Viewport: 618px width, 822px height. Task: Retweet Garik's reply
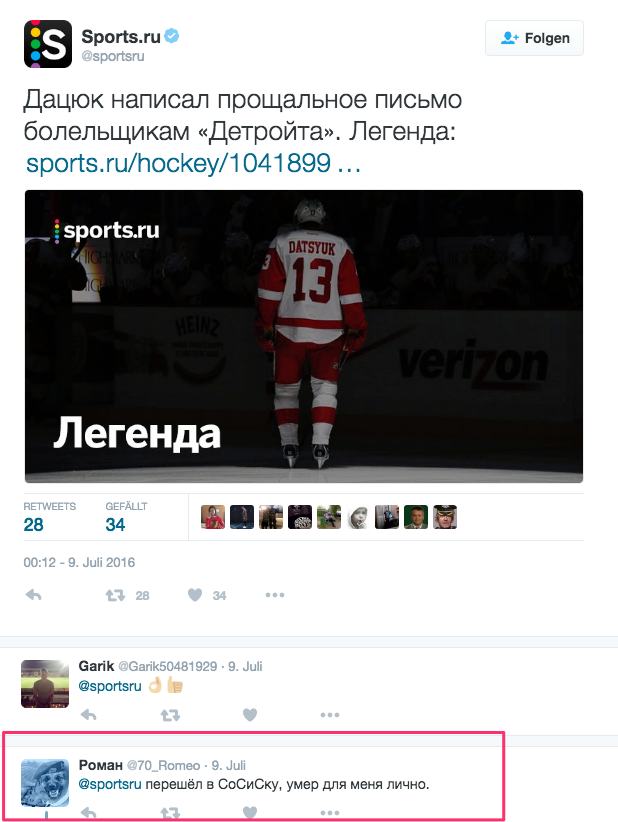click(x=170, y=715)
